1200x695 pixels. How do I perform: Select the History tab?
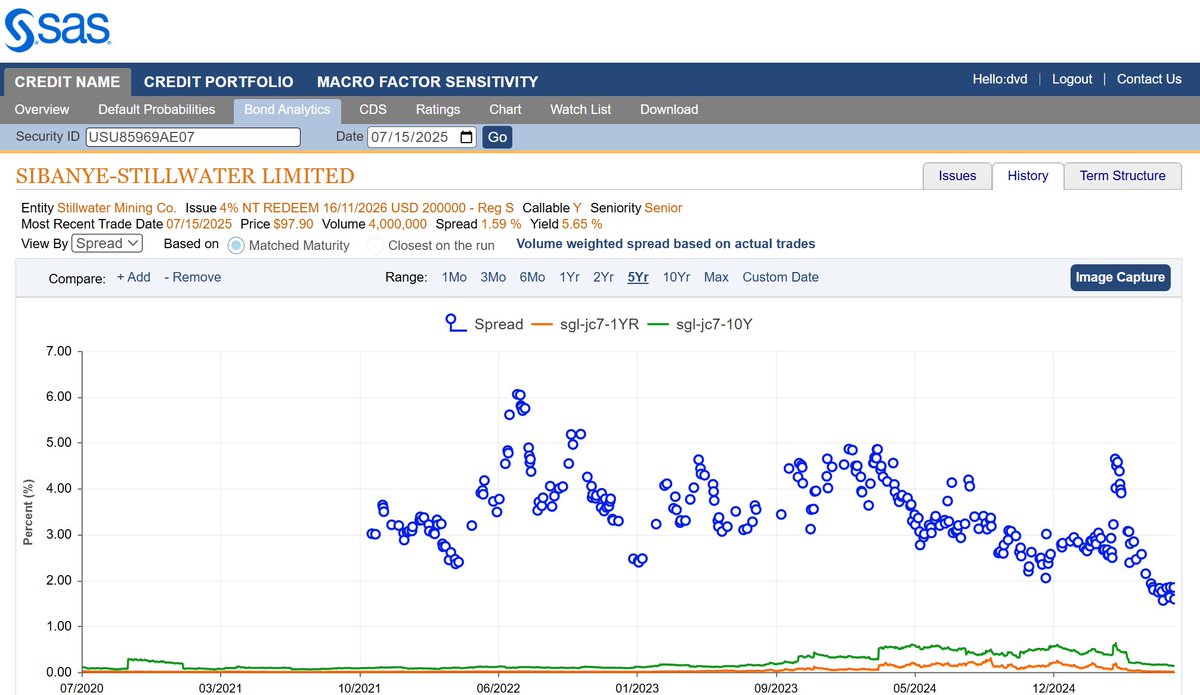click(x=1028, y=176)
